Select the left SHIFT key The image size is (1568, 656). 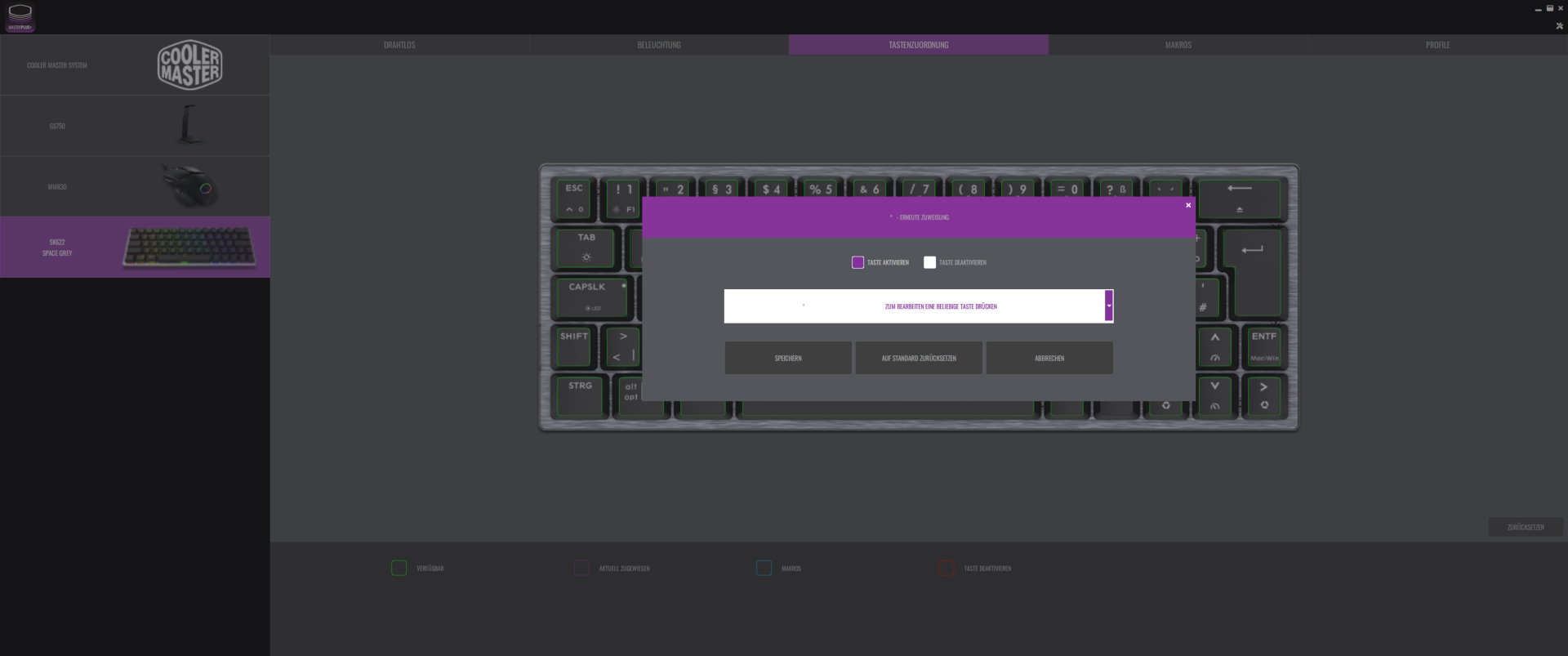coord(573,346)
